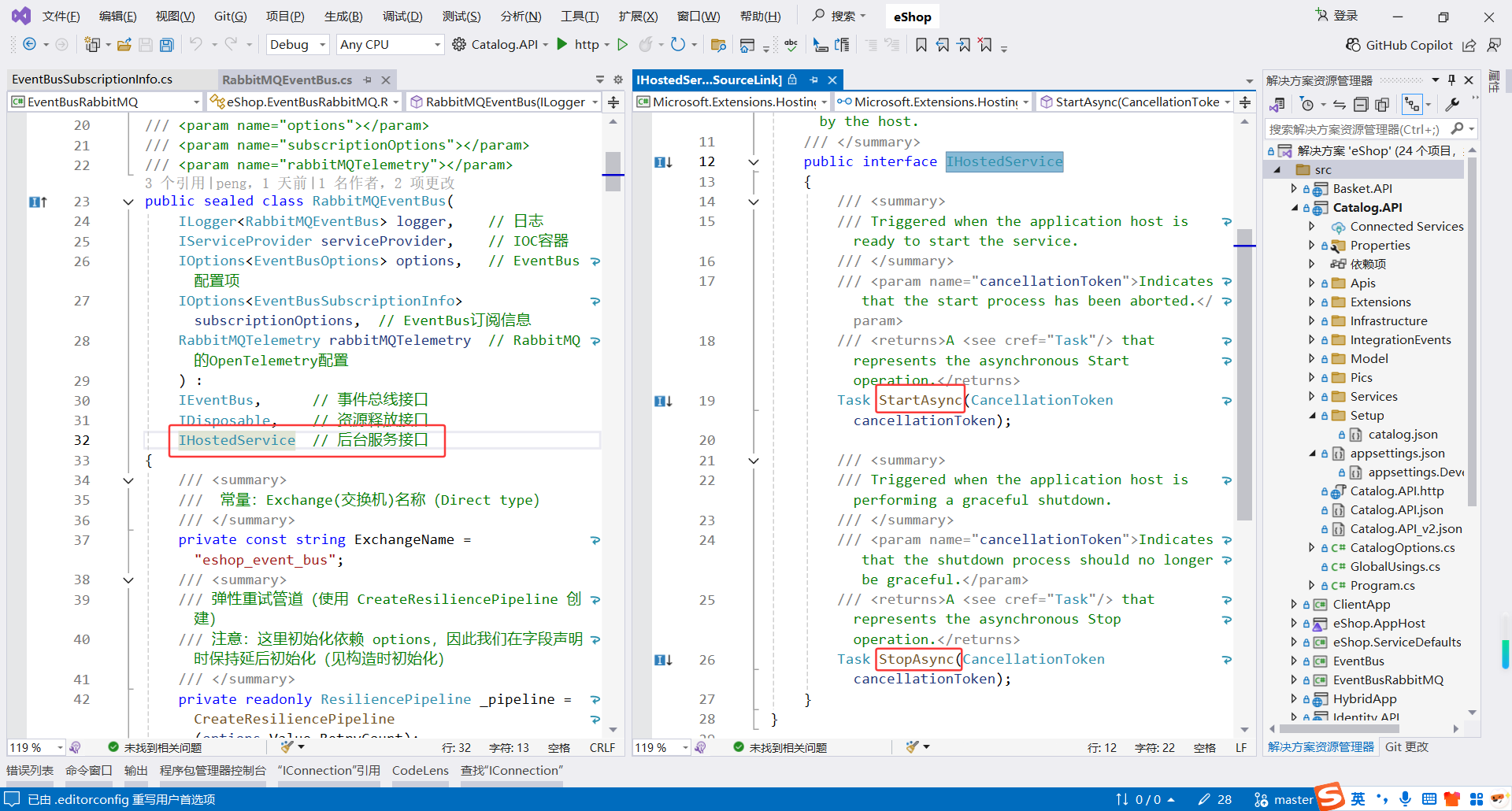
Task: Open the 调试(D) menu
Action: [402, 17]
